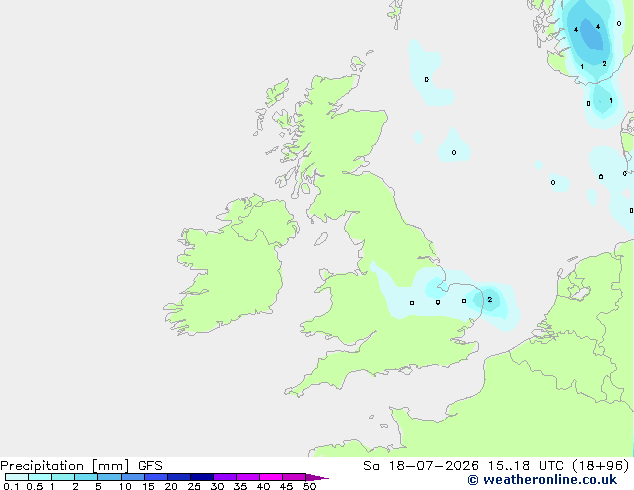Image resolution: width=634 pixels, height=490 pixels.
Task: Click the 'Sa 18-07-2026' date text
Action: coord(421,465)
